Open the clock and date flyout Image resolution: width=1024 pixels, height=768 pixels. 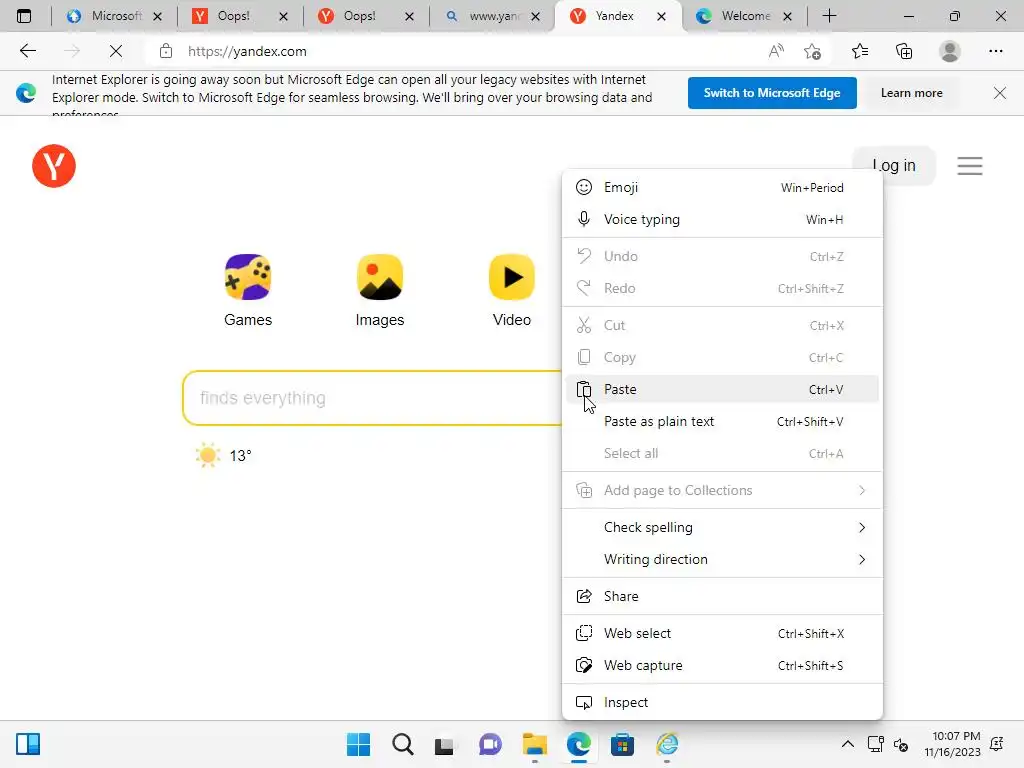point(953,744)
